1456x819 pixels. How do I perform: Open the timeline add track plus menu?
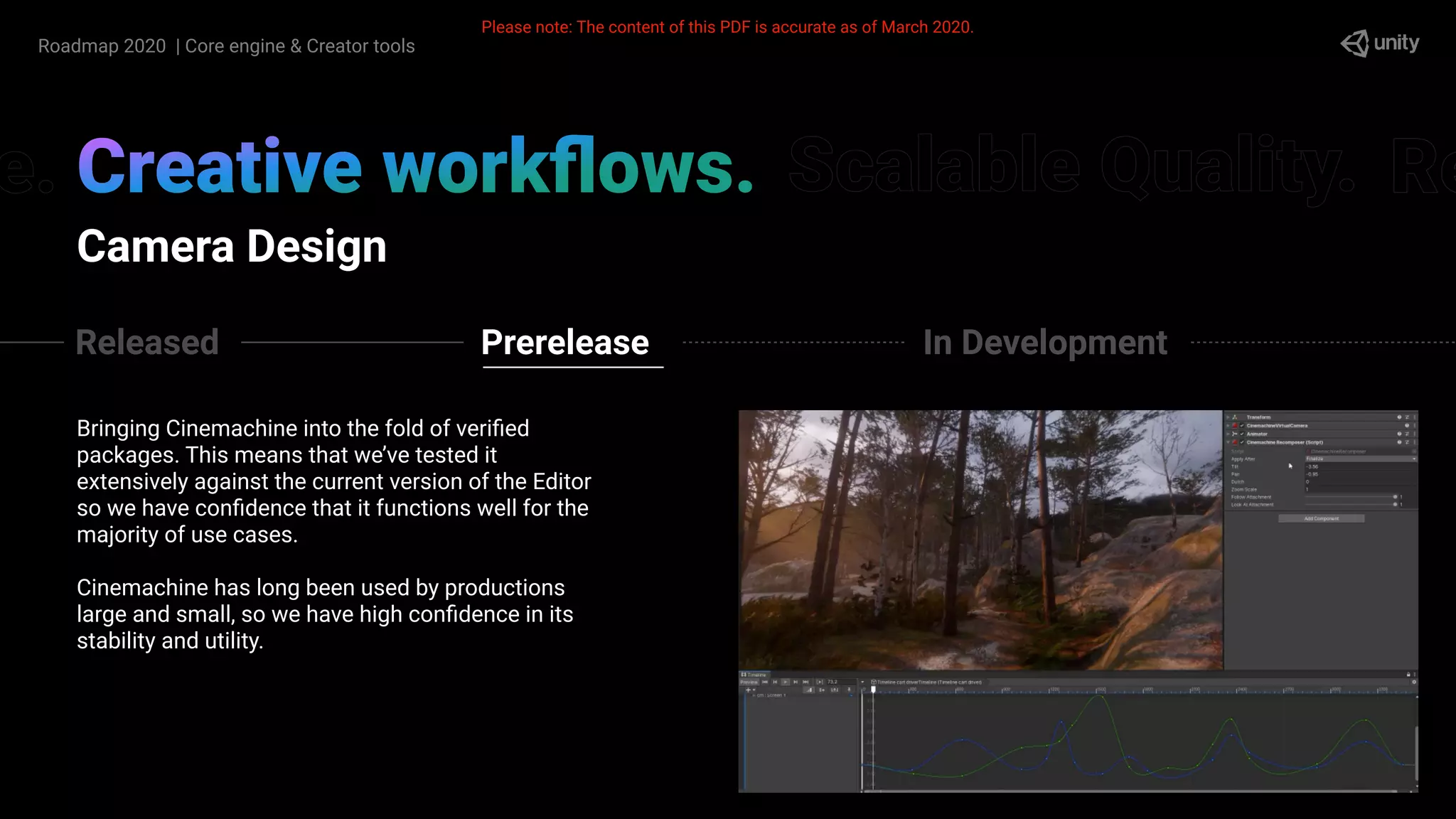point(751,690)
